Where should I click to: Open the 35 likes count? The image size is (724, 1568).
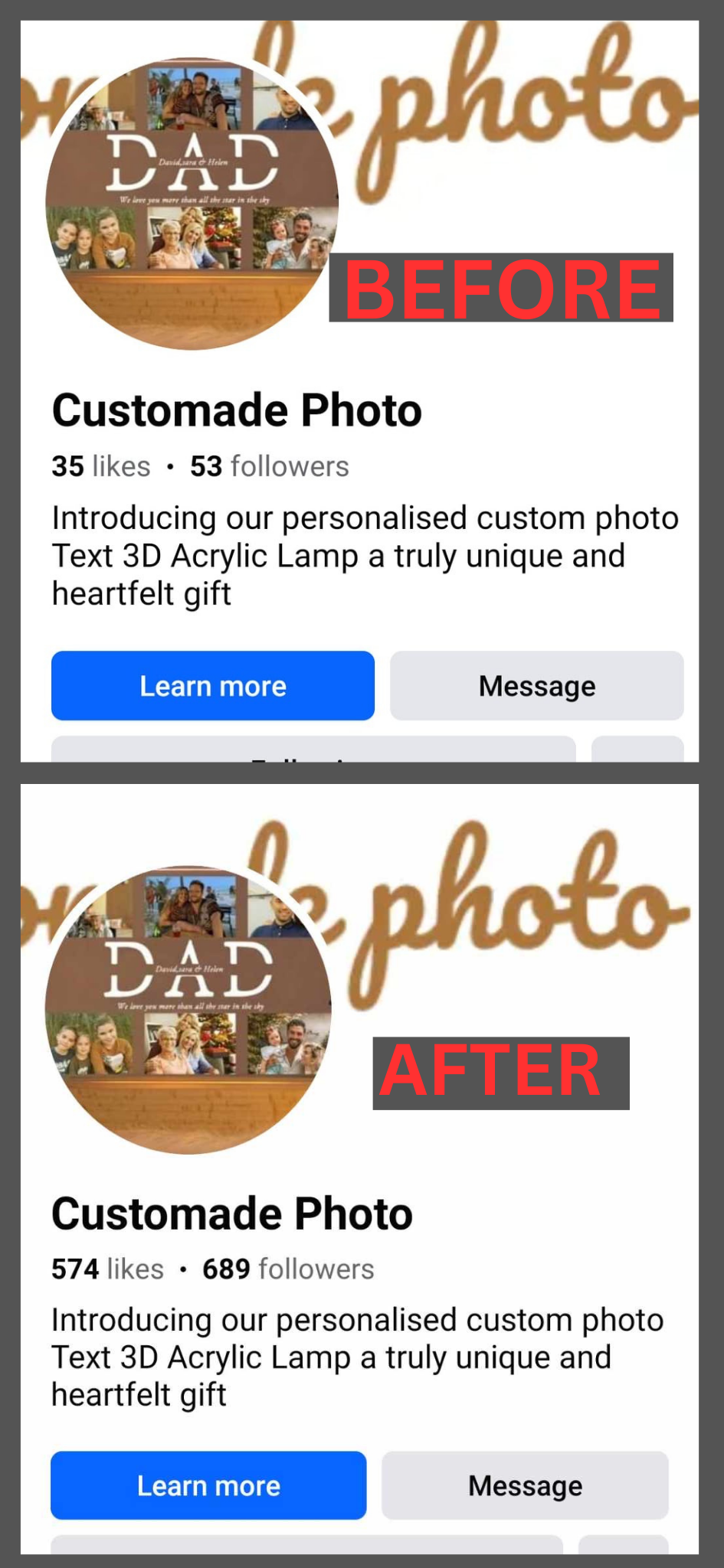tap(101, 466)
